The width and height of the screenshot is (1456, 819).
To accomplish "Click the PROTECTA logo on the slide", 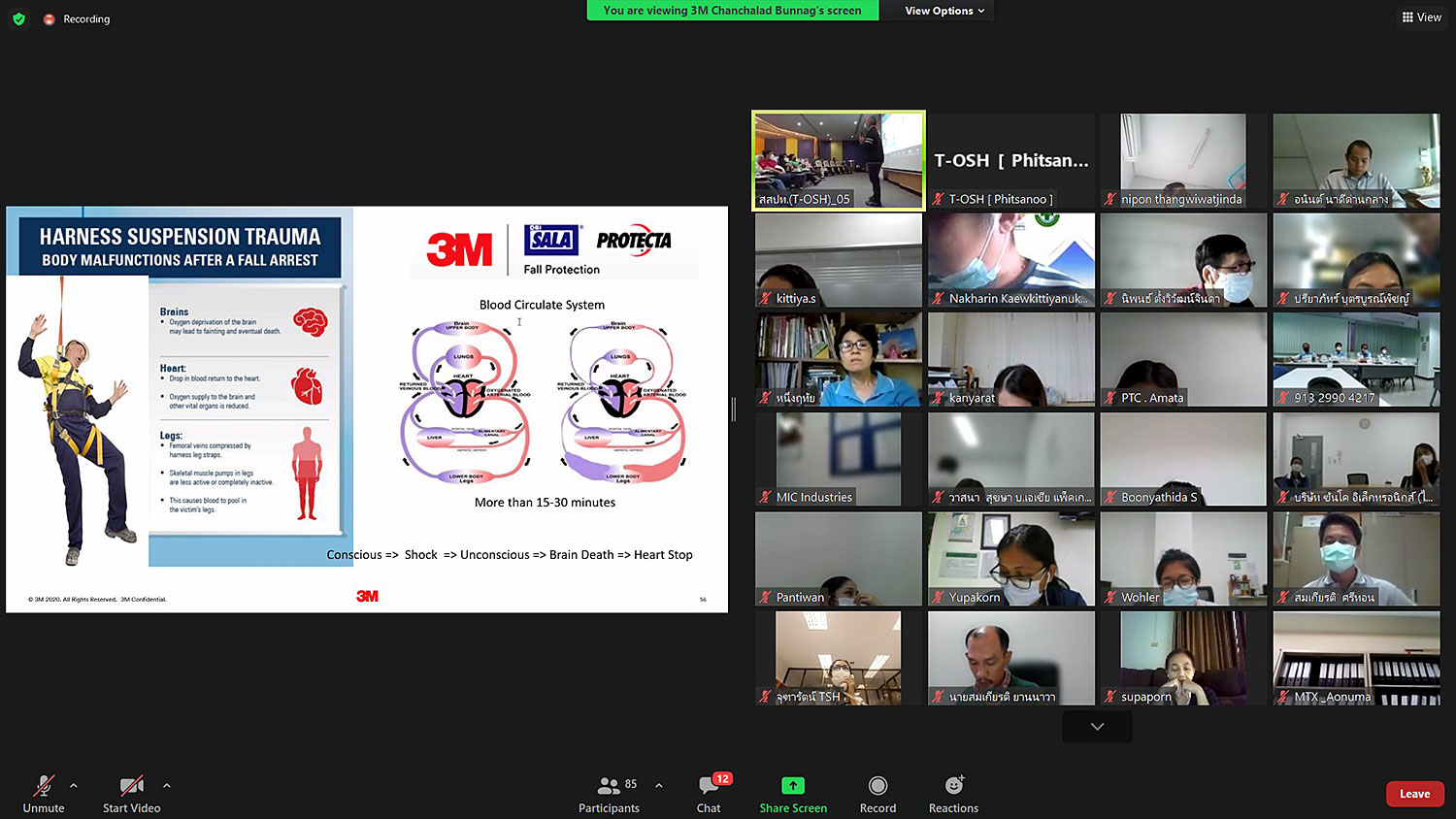I will [634, 240].
